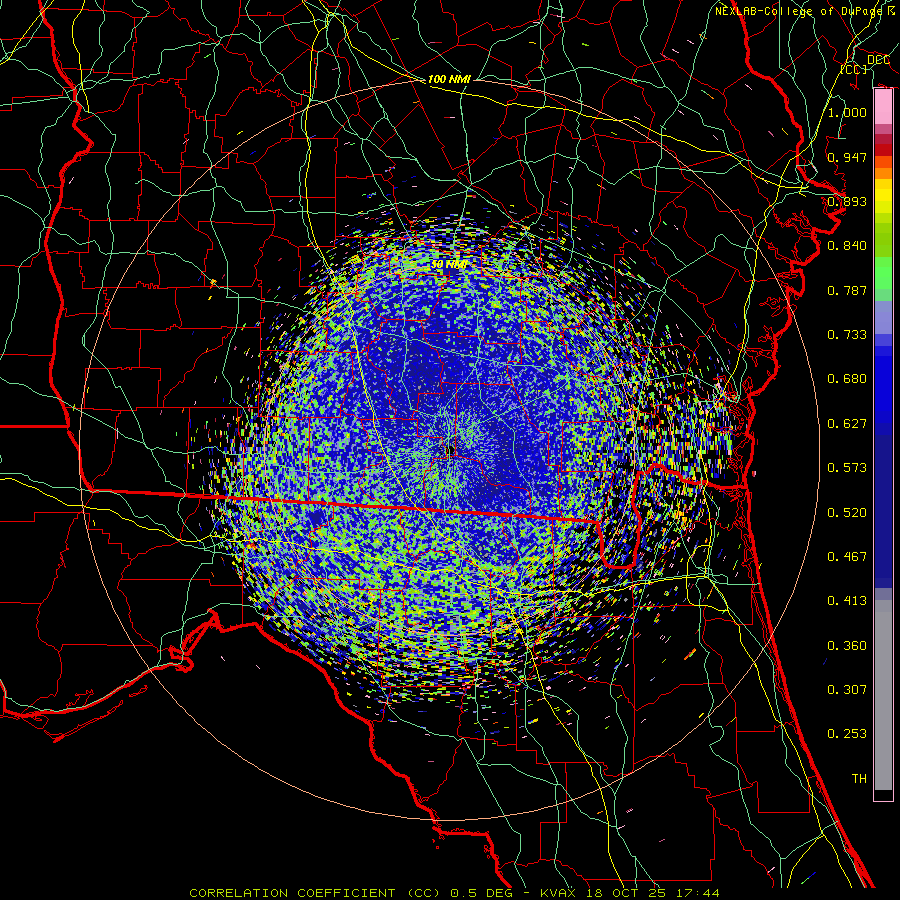This screenshot has height=900, width=900.
Task: Select the 0.893 legend value
Action: point(847,201)
